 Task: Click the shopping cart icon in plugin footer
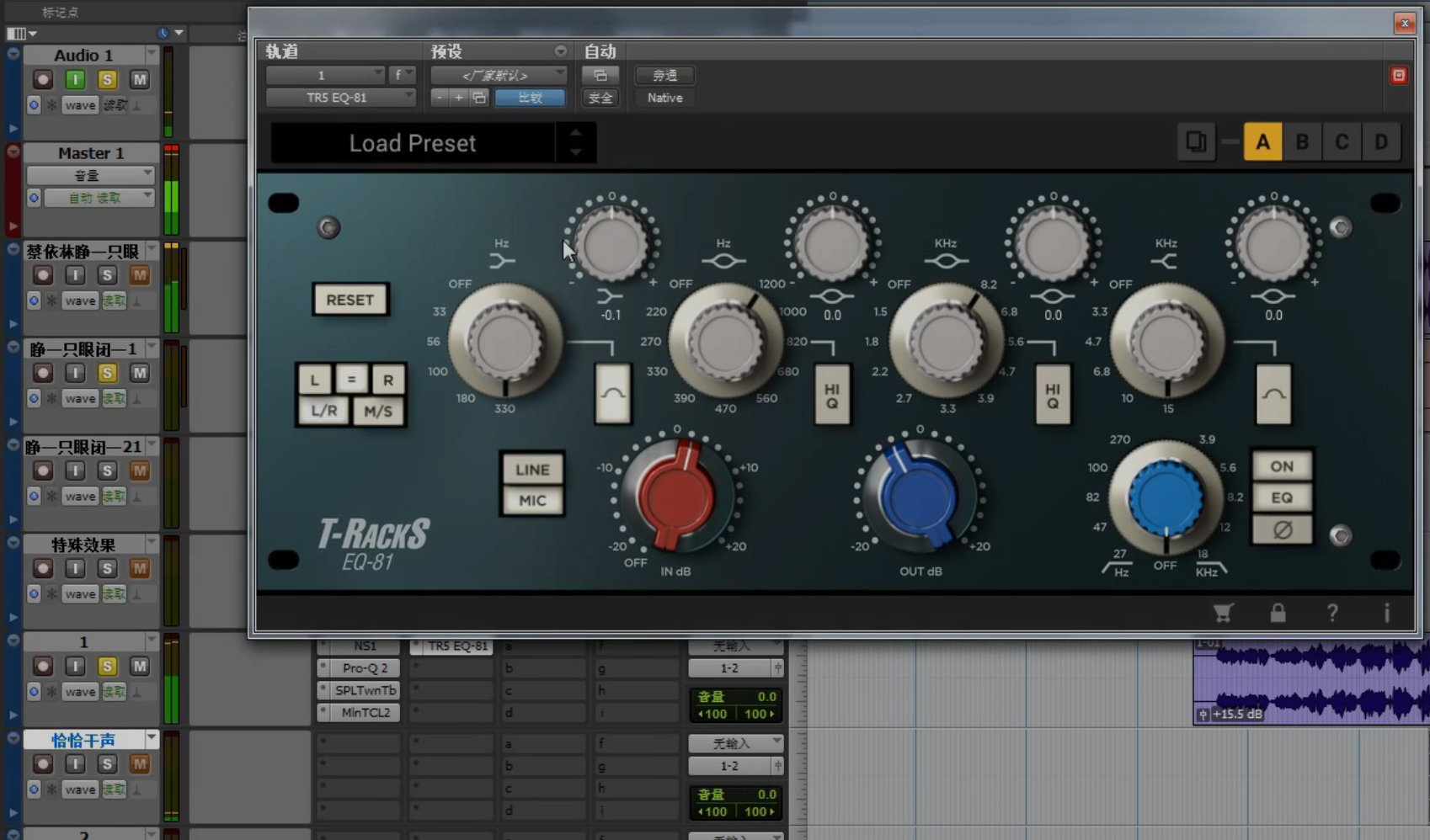tap(1223, 613)
